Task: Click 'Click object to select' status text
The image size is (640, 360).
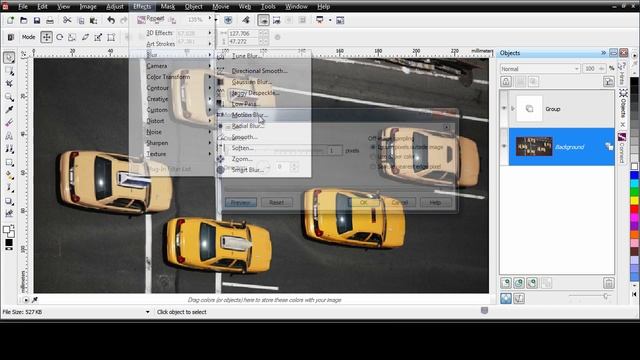Action: pyautogui.click(x=182, y=312)
